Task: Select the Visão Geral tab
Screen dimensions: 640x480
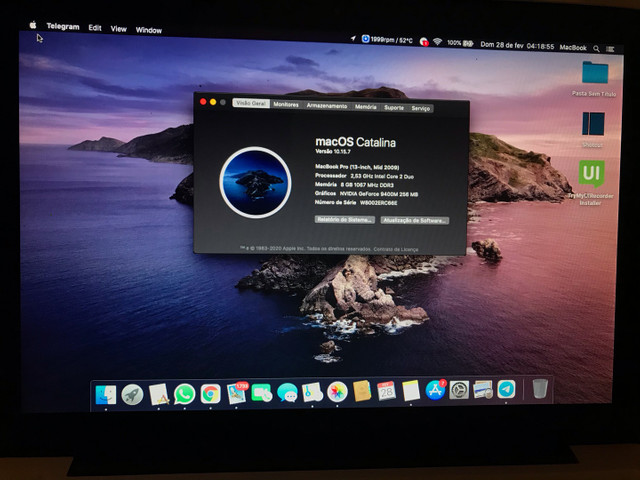Action: click(251, 103)
